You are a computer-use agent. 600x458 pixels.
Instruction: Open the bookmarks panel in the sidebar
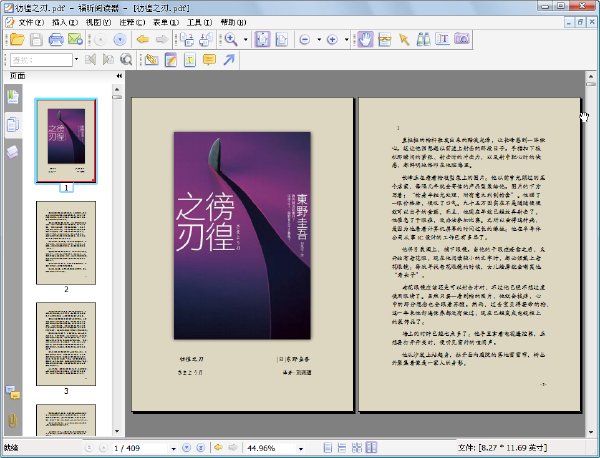coord(13,97)
